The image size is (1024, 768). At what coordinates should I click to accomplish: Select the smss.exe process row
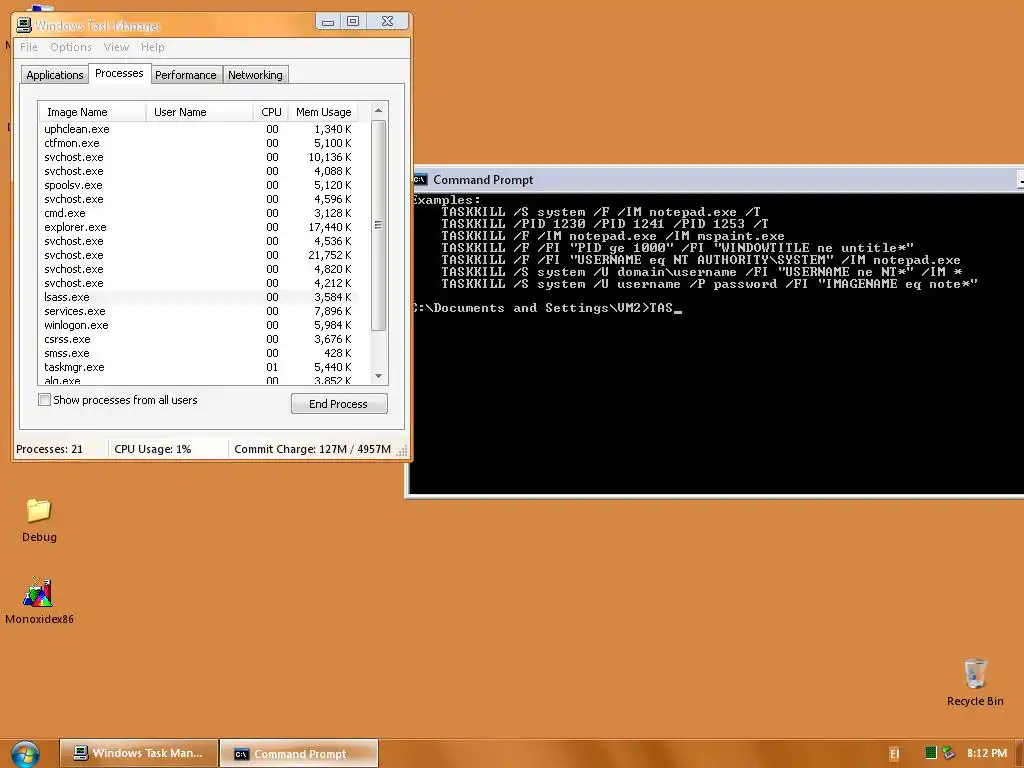tap(199, 353)
